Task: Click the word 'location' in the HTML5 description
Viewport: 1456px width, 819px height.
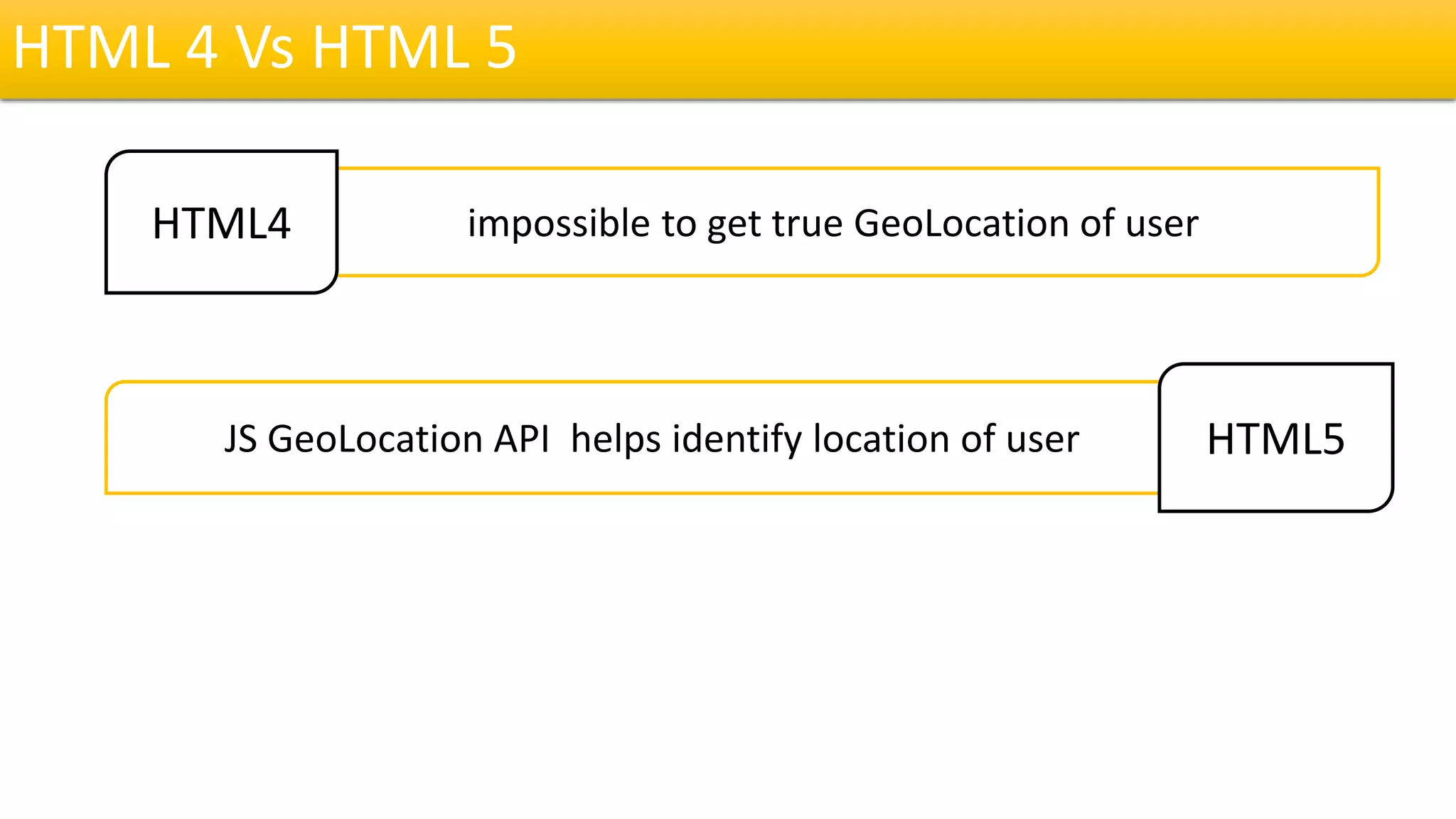Action: [881, 439]
